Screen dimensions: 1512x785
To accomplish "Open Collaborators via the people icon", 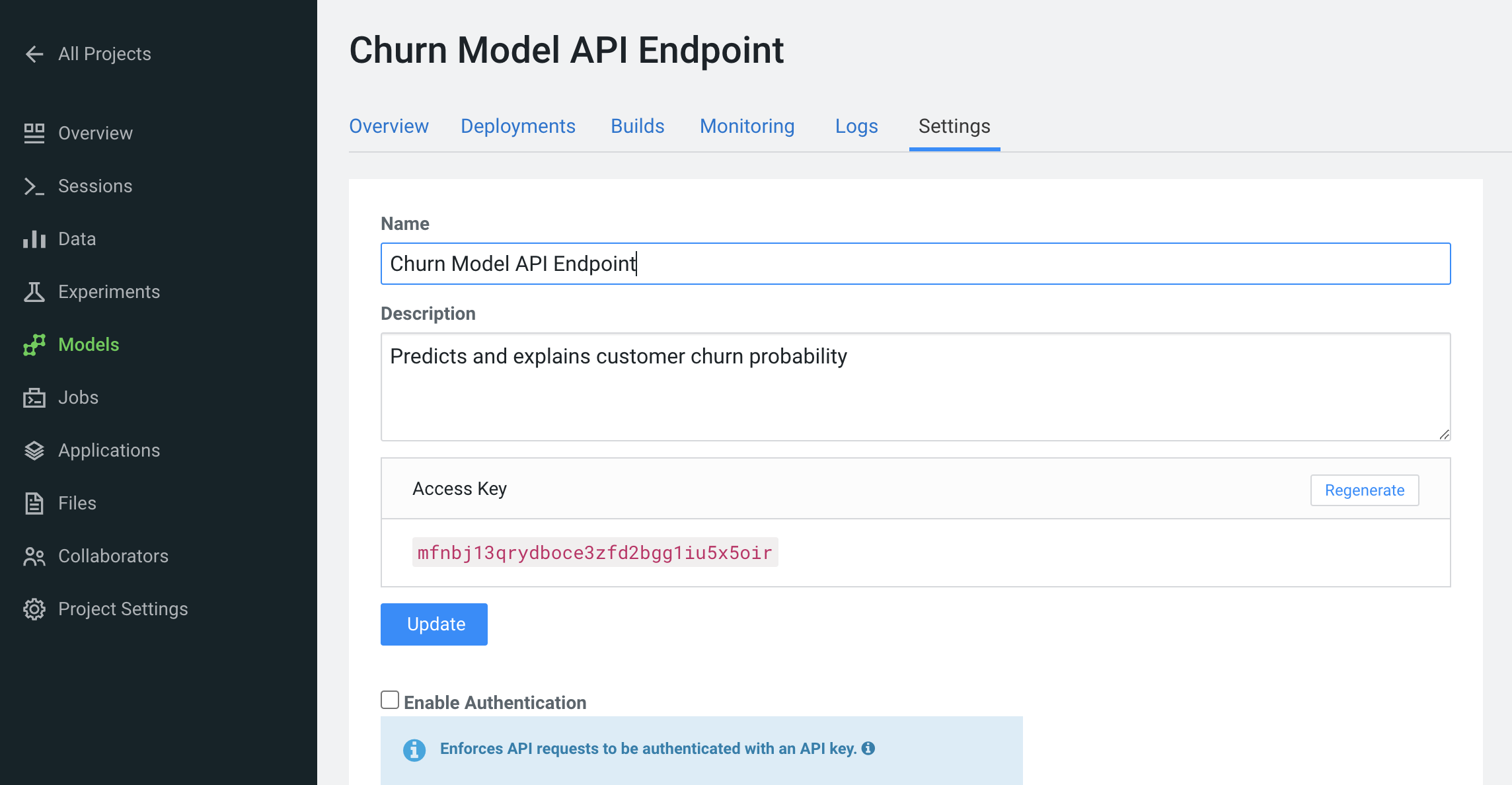I will (34, 556).
